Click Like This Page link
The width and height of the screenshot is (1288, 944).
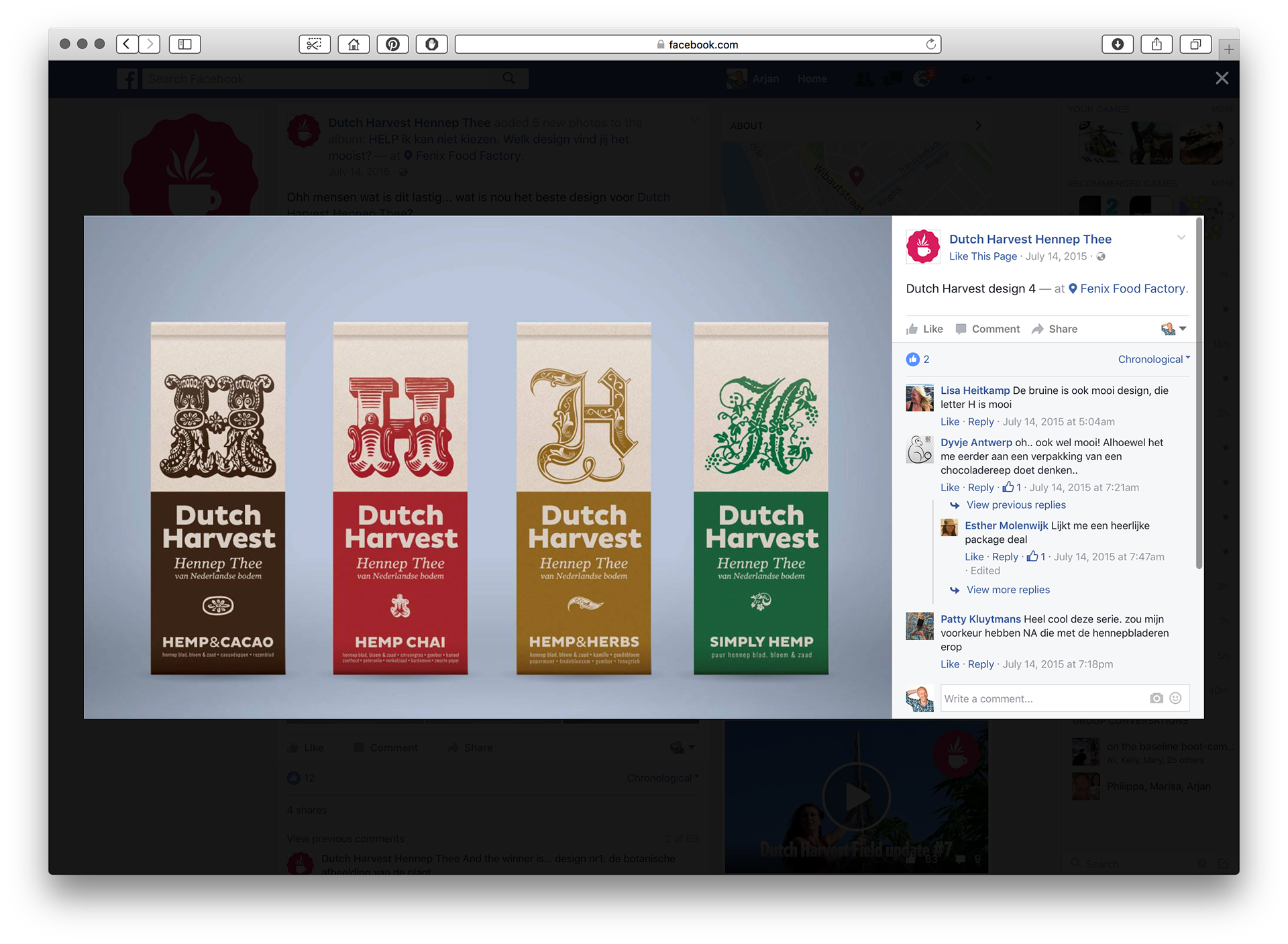coord(983,256)
